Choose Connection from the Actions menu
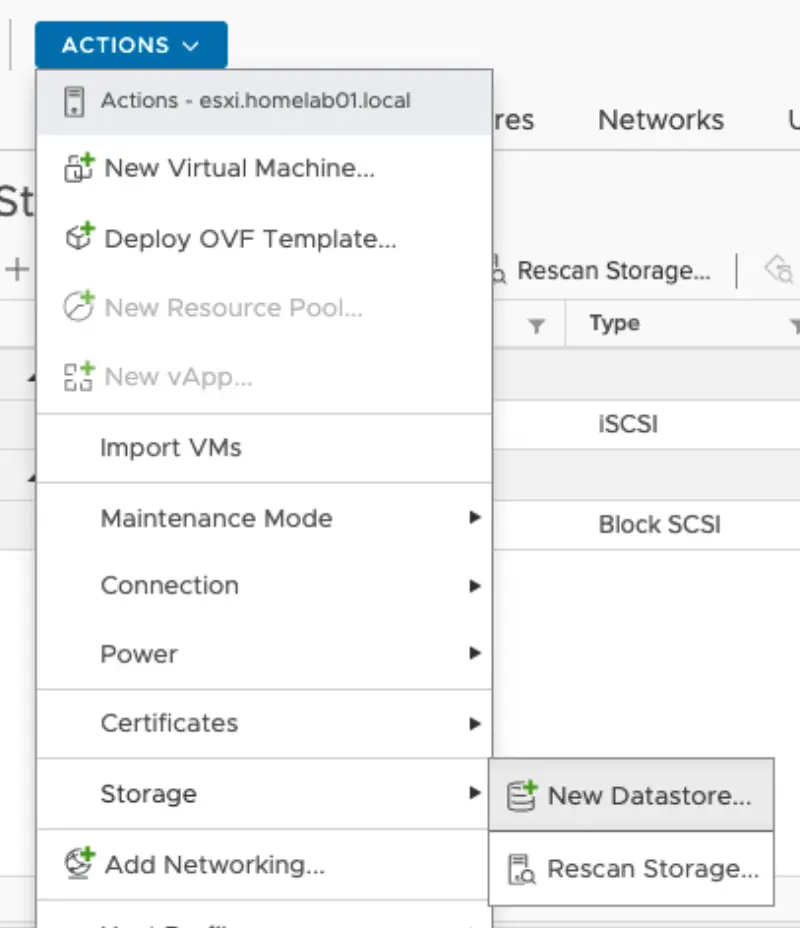The image size is (800, 928). [x=168, y=585]
